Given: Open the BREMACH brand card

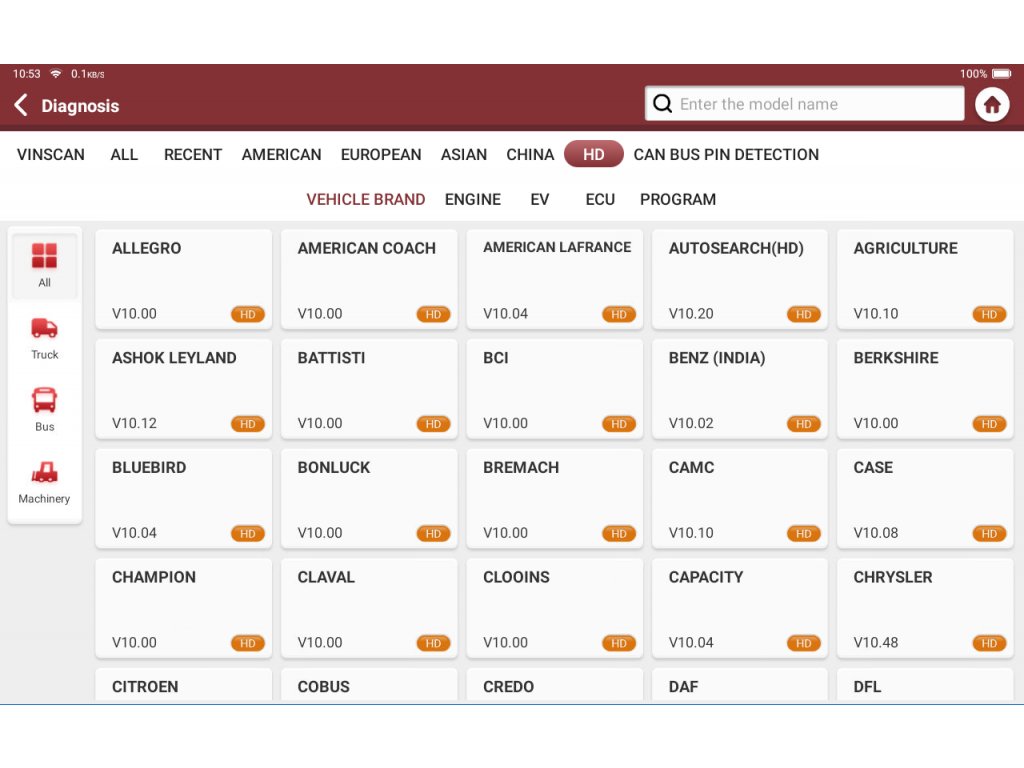Looking at the screenshot, I should (x=554, y=498).
